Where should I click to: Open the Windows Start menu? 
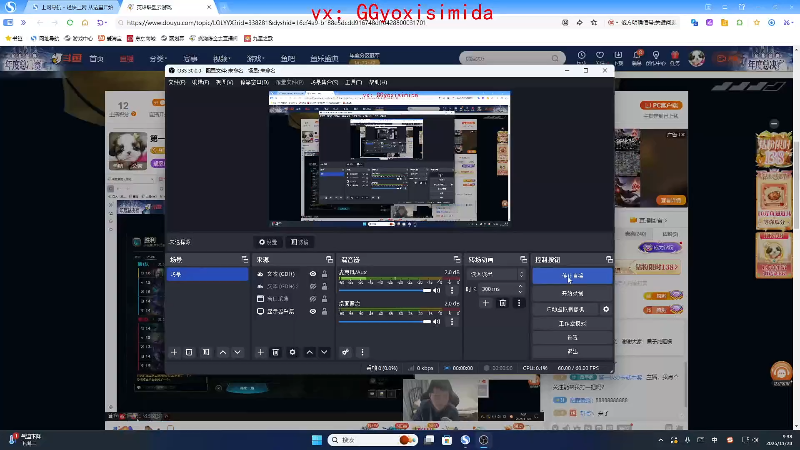tap(317, 440)
